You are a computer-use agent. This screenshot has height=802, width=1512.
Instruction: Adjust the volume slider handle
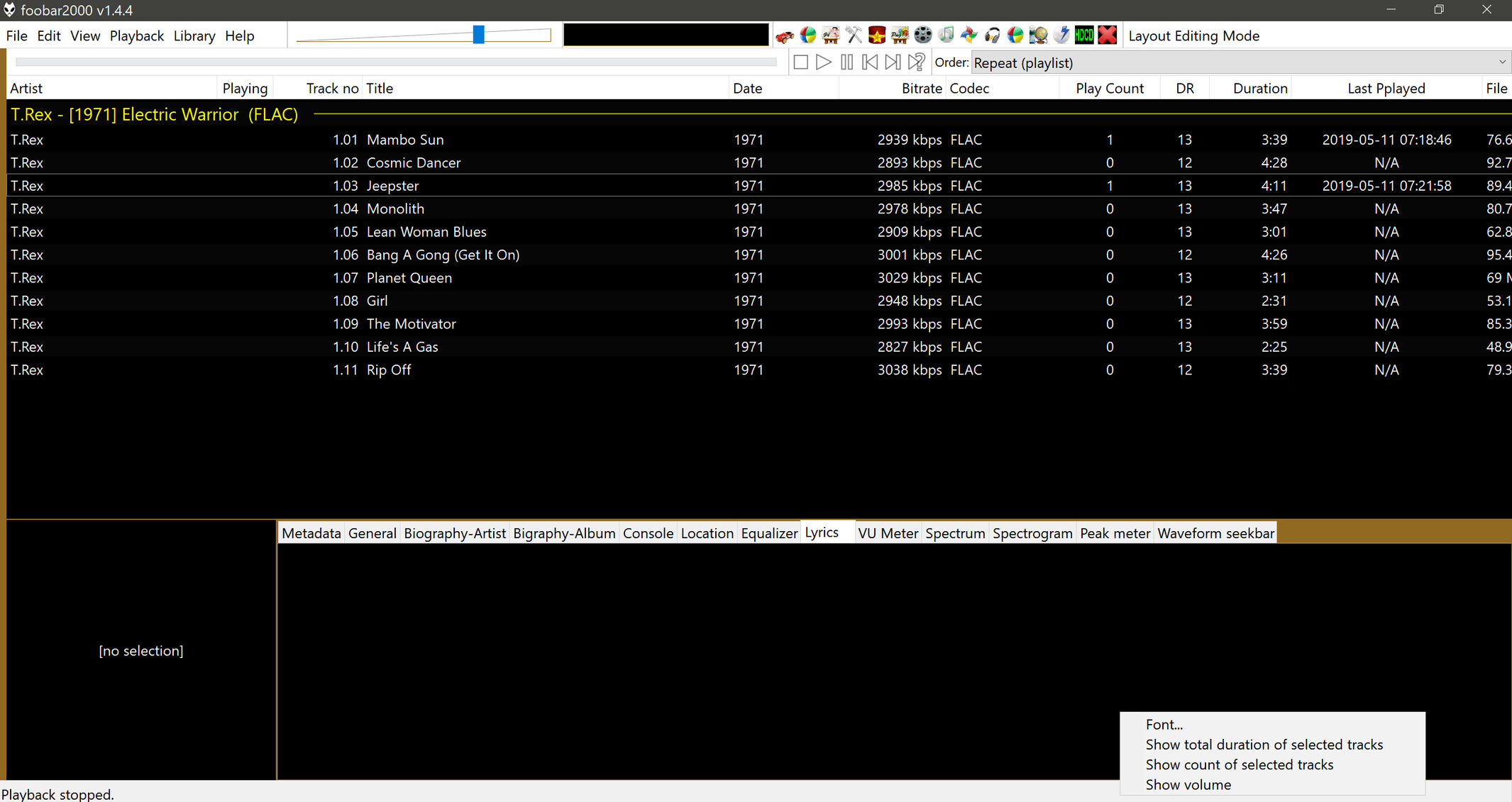(479, 35)
